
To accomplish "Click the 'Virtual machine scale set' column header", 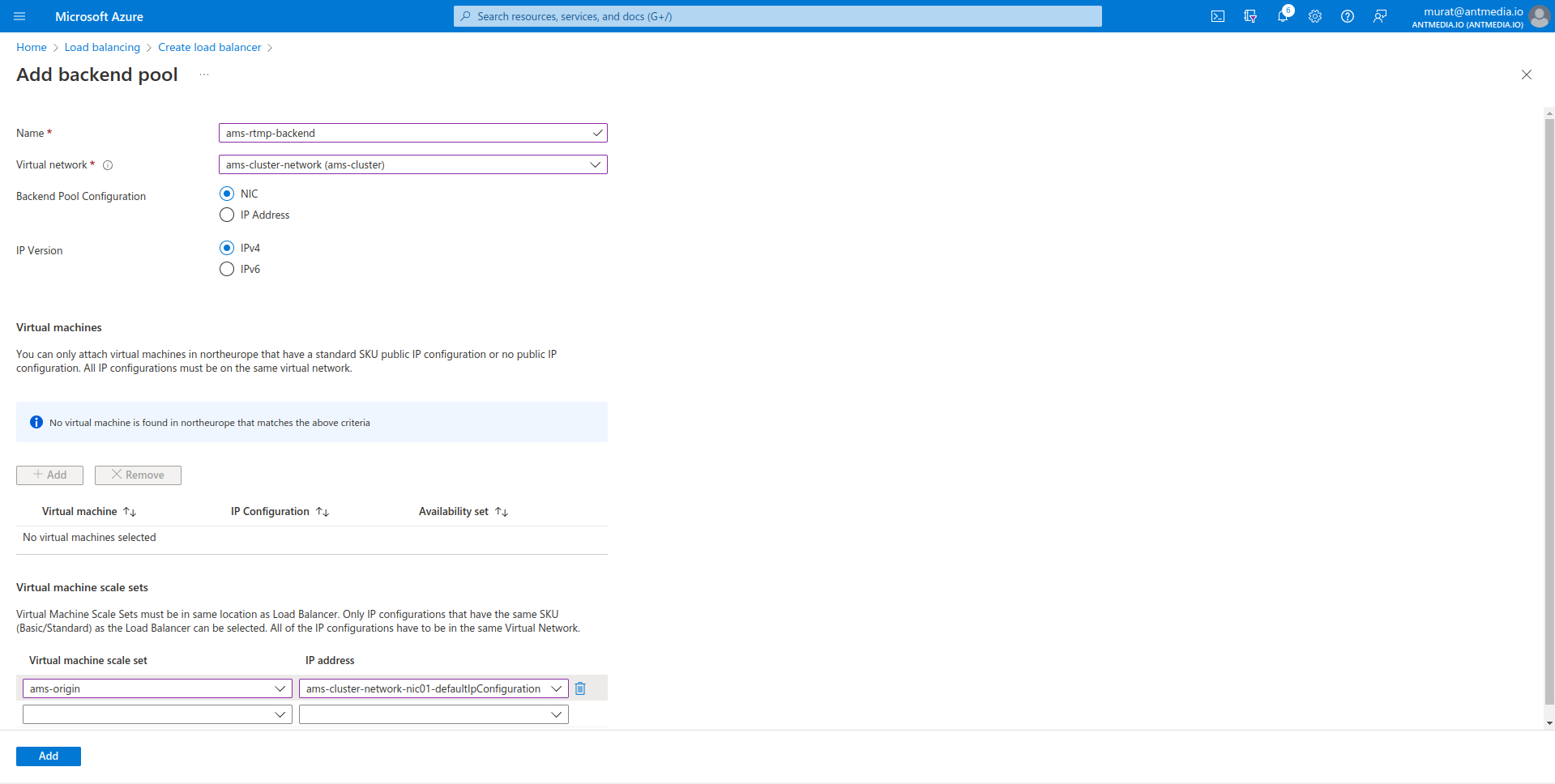I will coord(88,661).
